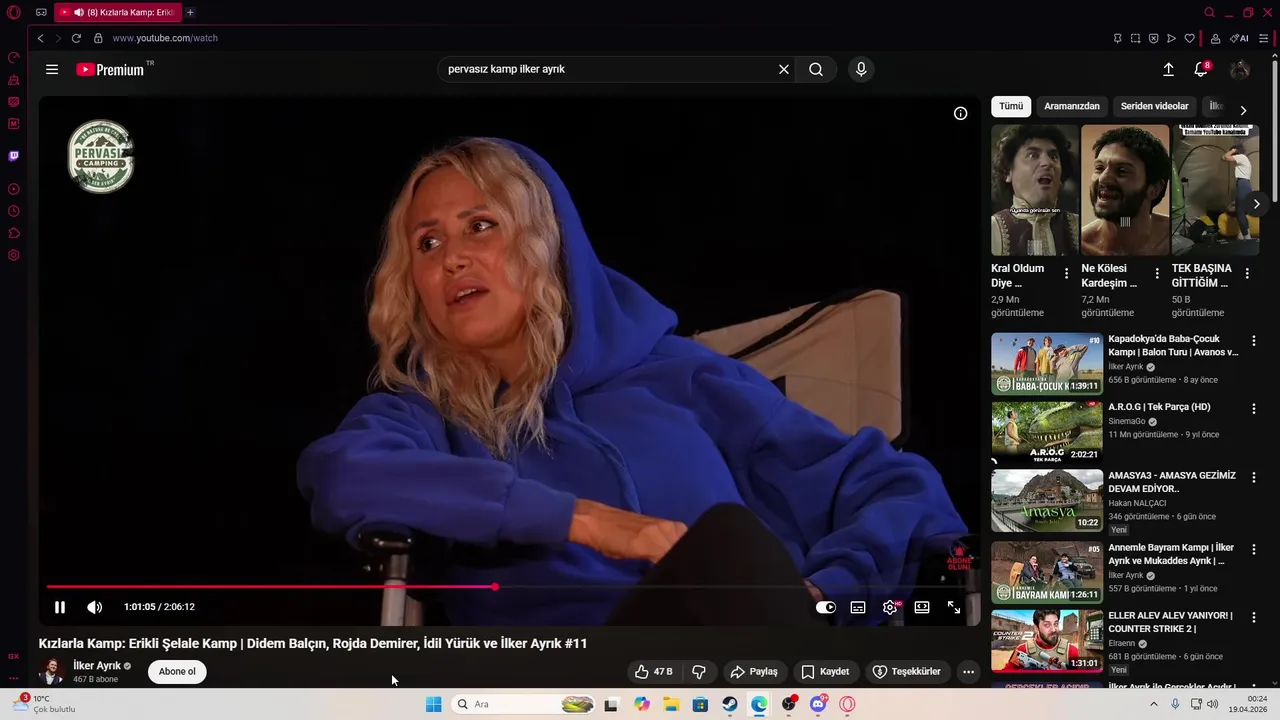Toggle the autoplay switch
1280x720 pixels.
pyautogui.click(x=826, y=607)
